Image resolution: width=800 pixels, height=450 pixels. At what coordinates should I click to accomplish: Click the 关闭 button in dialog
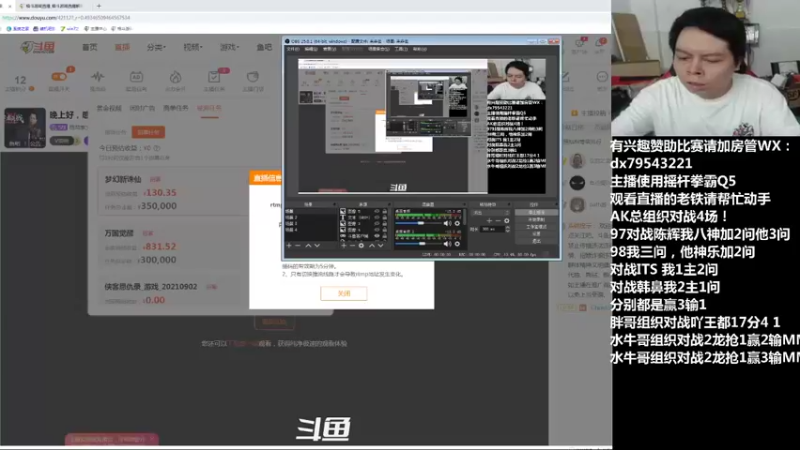[x=343, y=293]
